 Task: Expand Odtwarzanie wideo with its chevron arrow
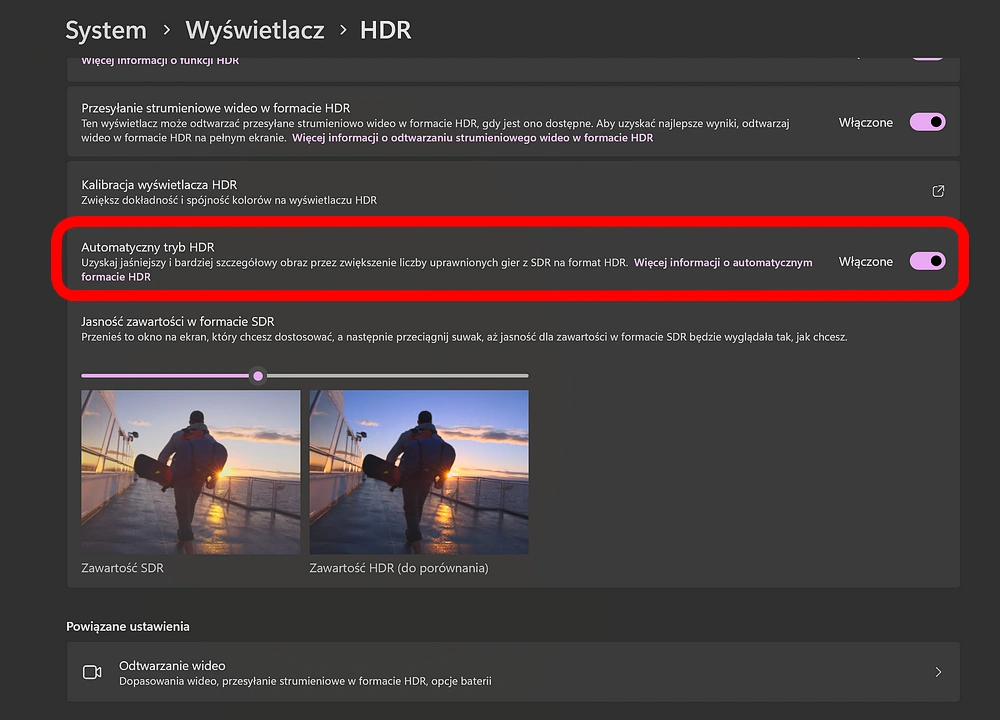coord(938,672)
